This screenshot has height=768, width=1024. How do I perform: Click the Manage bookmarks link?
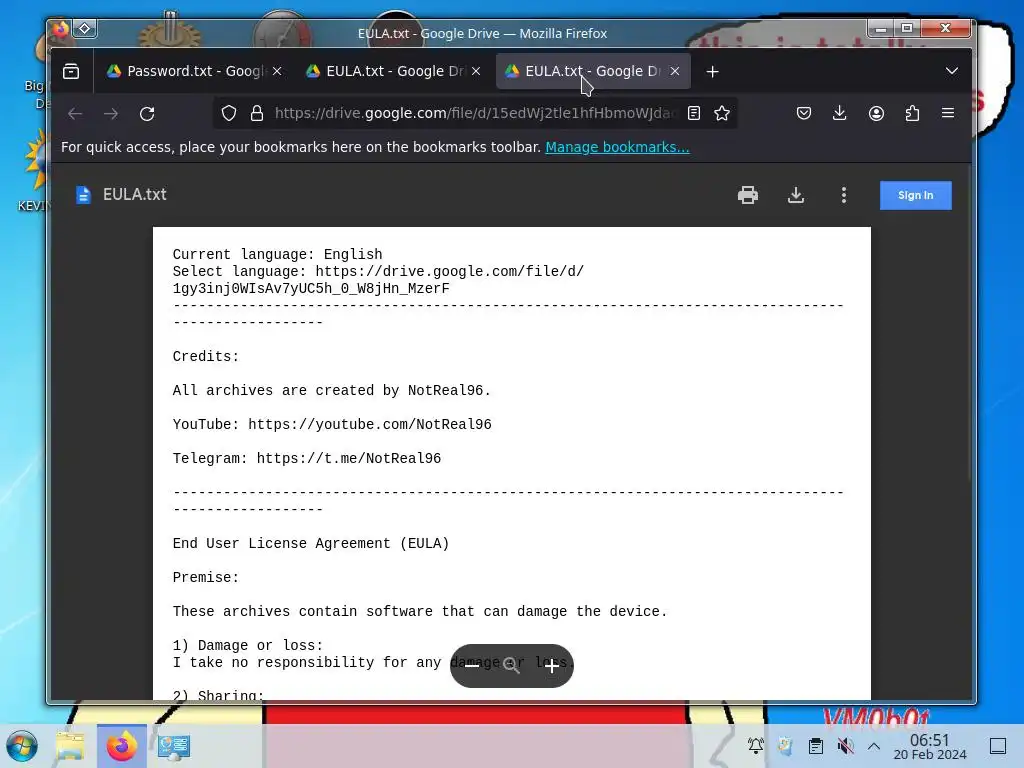coord(617,147)
